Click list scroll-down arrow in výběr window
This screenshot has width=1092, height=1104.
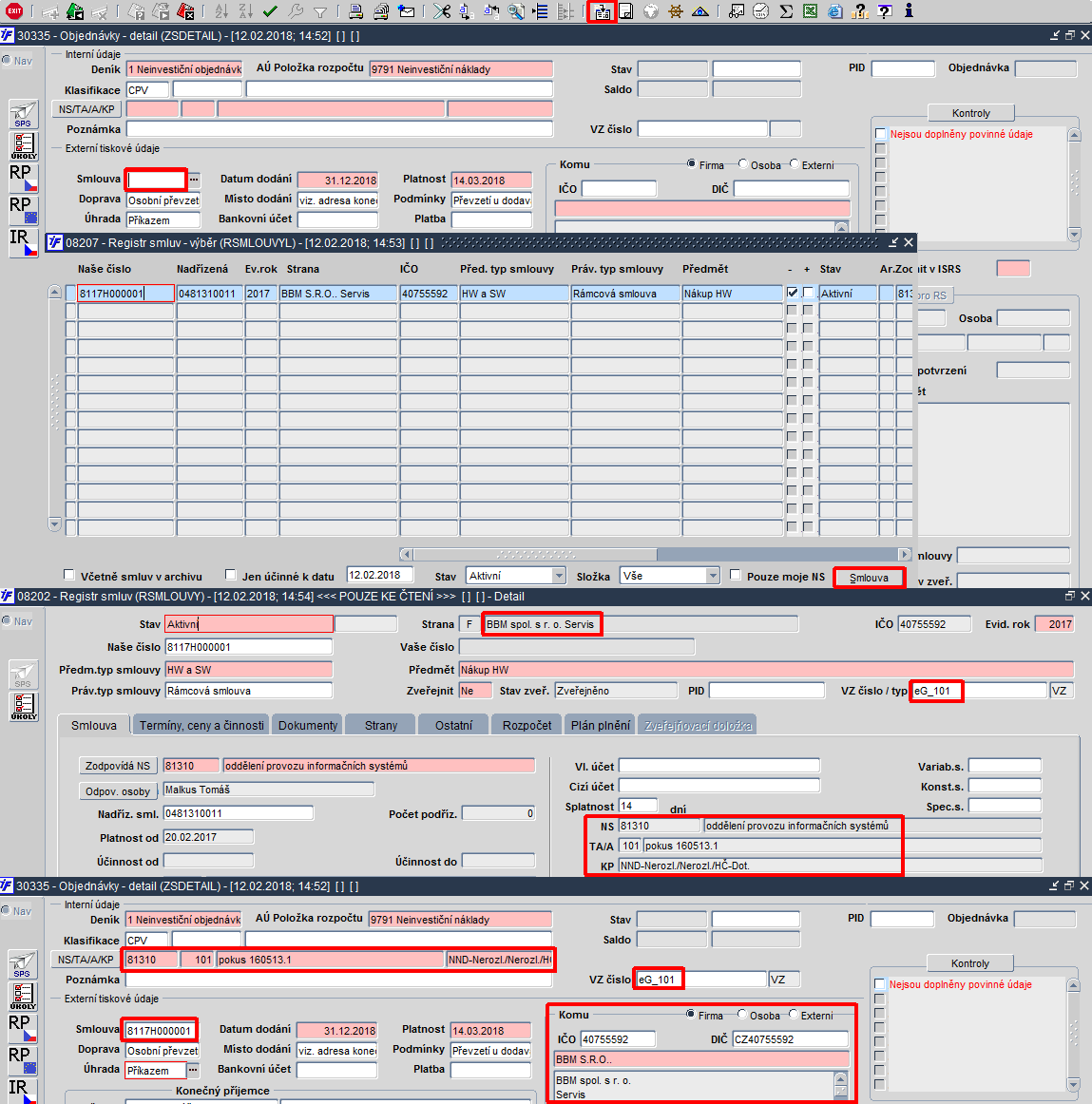point(55,523)
